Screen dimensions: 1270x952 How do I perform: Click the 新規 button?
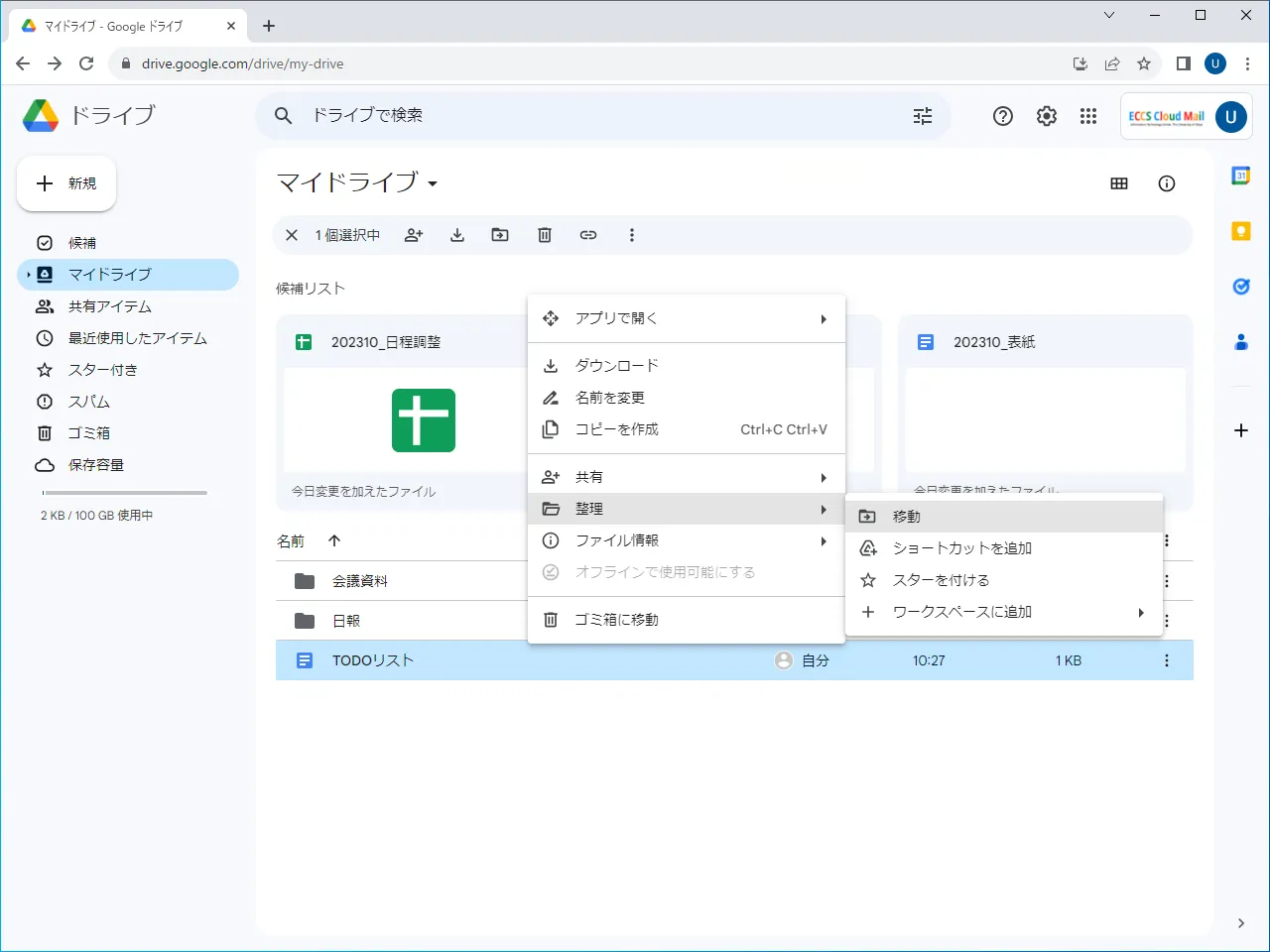(x=66, y=183)
